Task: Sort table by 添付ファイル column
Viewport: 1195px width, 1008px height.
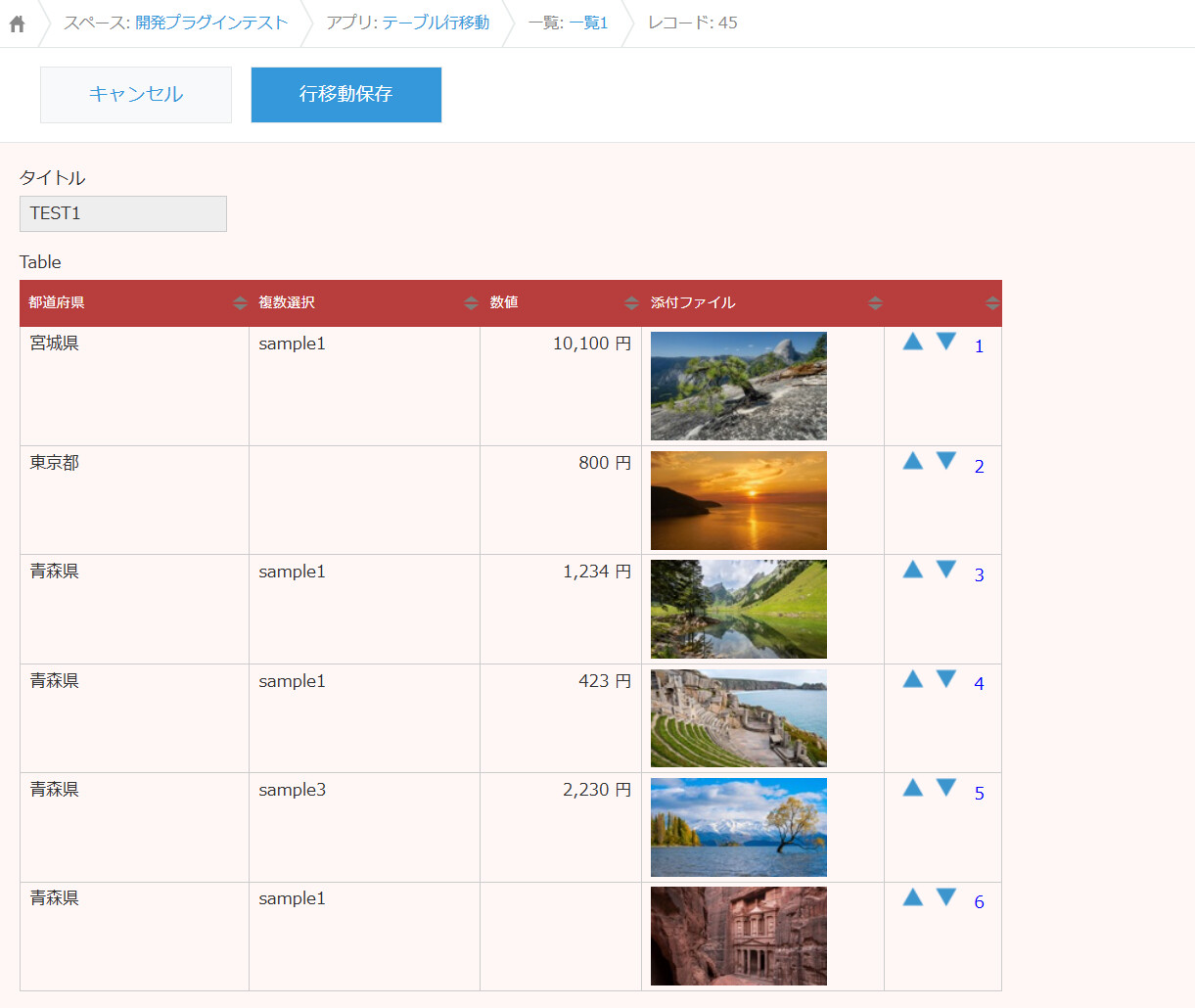Action: click(875, 303)
